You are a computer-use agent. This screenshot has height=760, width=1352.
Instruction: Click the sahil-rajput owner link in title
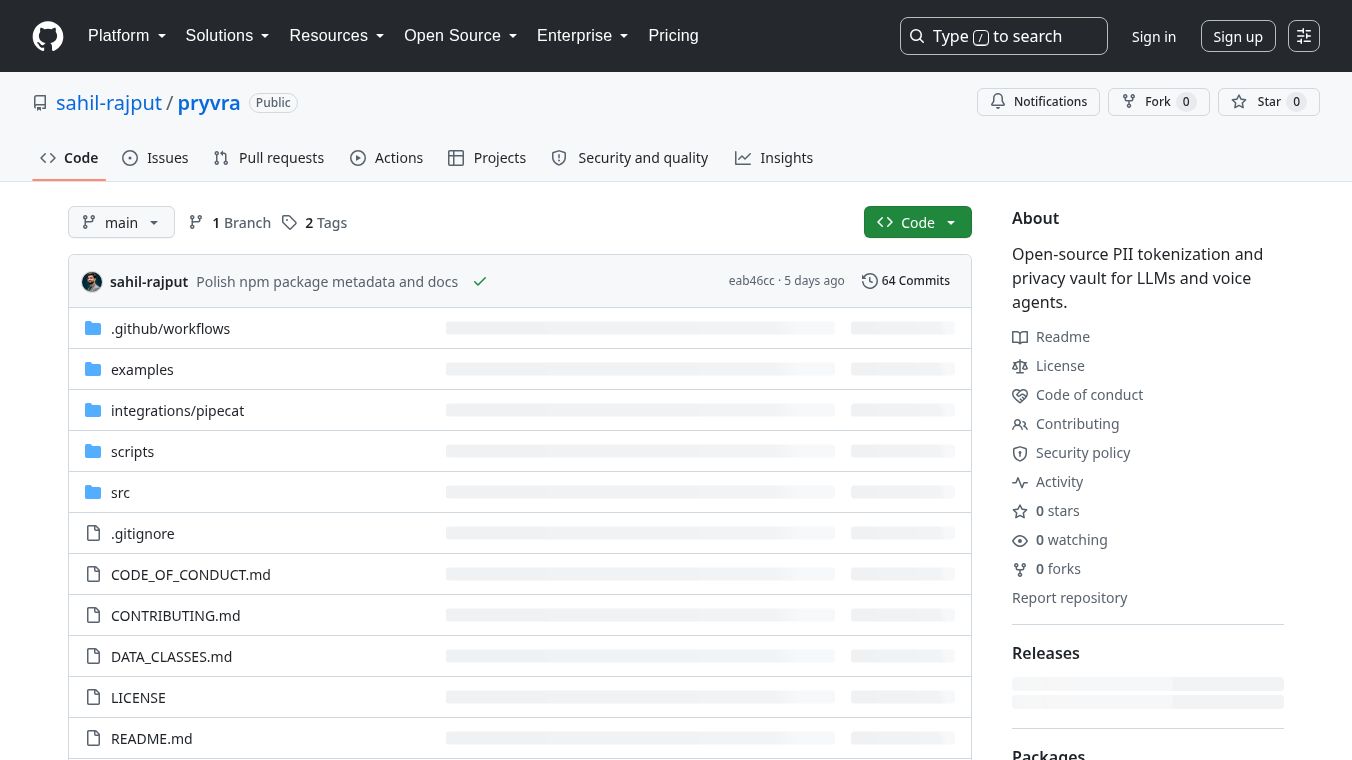point(109,103)
